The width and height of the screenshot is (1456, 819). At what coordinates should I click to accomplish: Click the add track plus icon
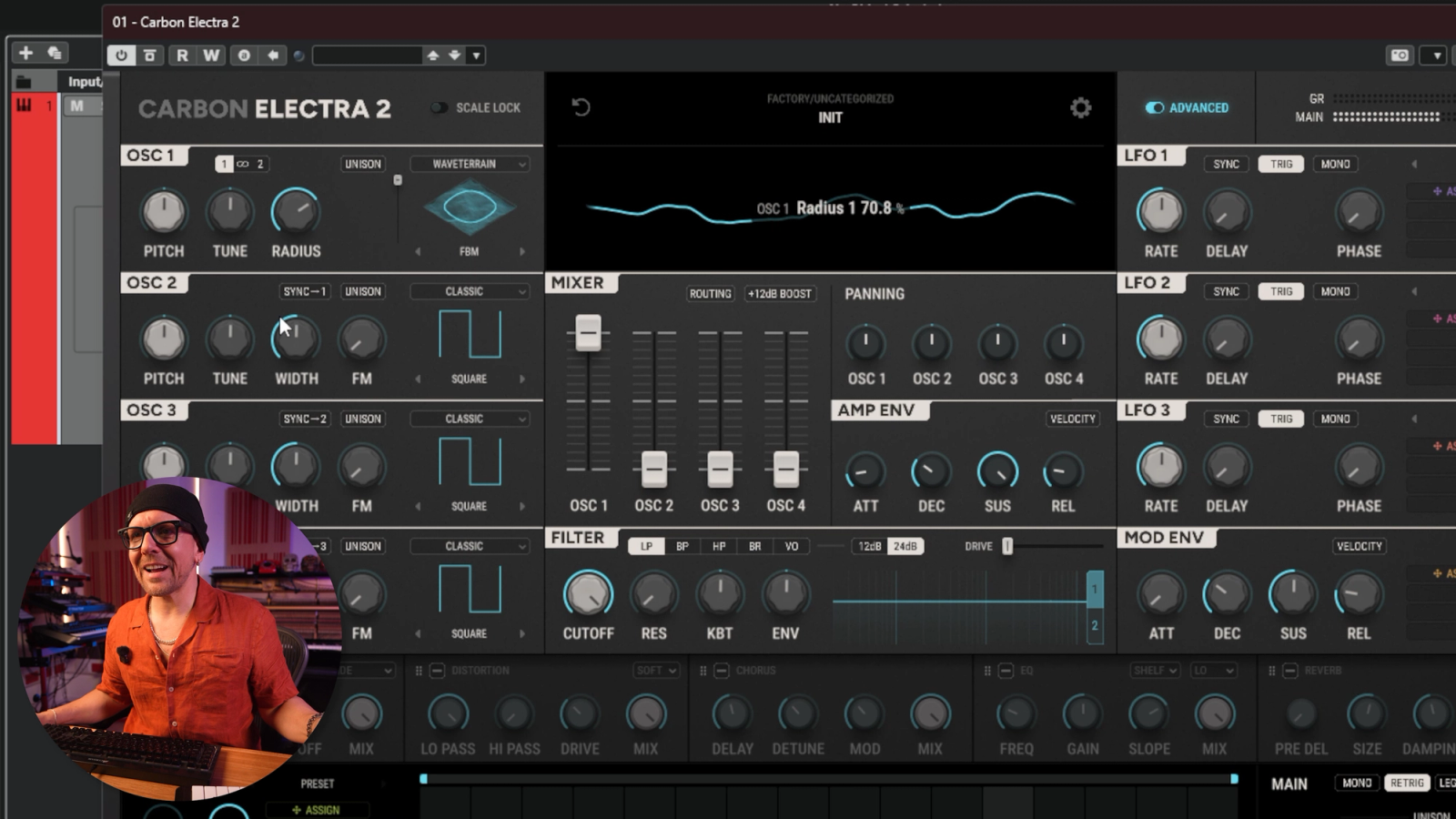pyautogui.click(x=25, y=53)
